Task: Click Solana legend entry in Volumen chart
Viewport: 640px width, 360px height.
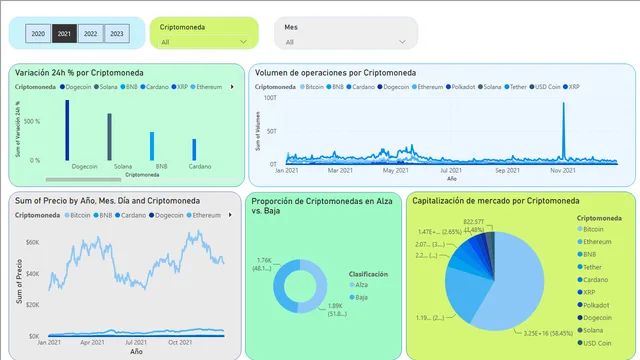Action: tap(489, 87)
